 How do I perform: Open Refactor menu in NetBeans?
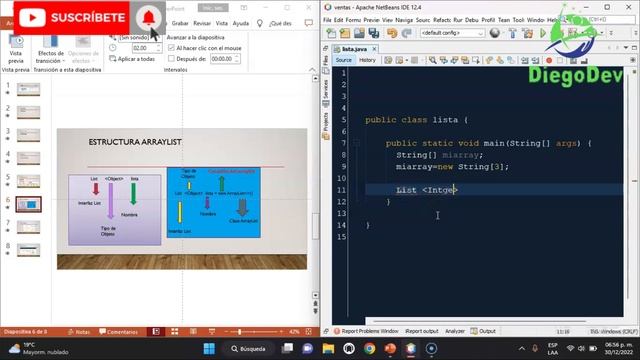pos(442,20)
